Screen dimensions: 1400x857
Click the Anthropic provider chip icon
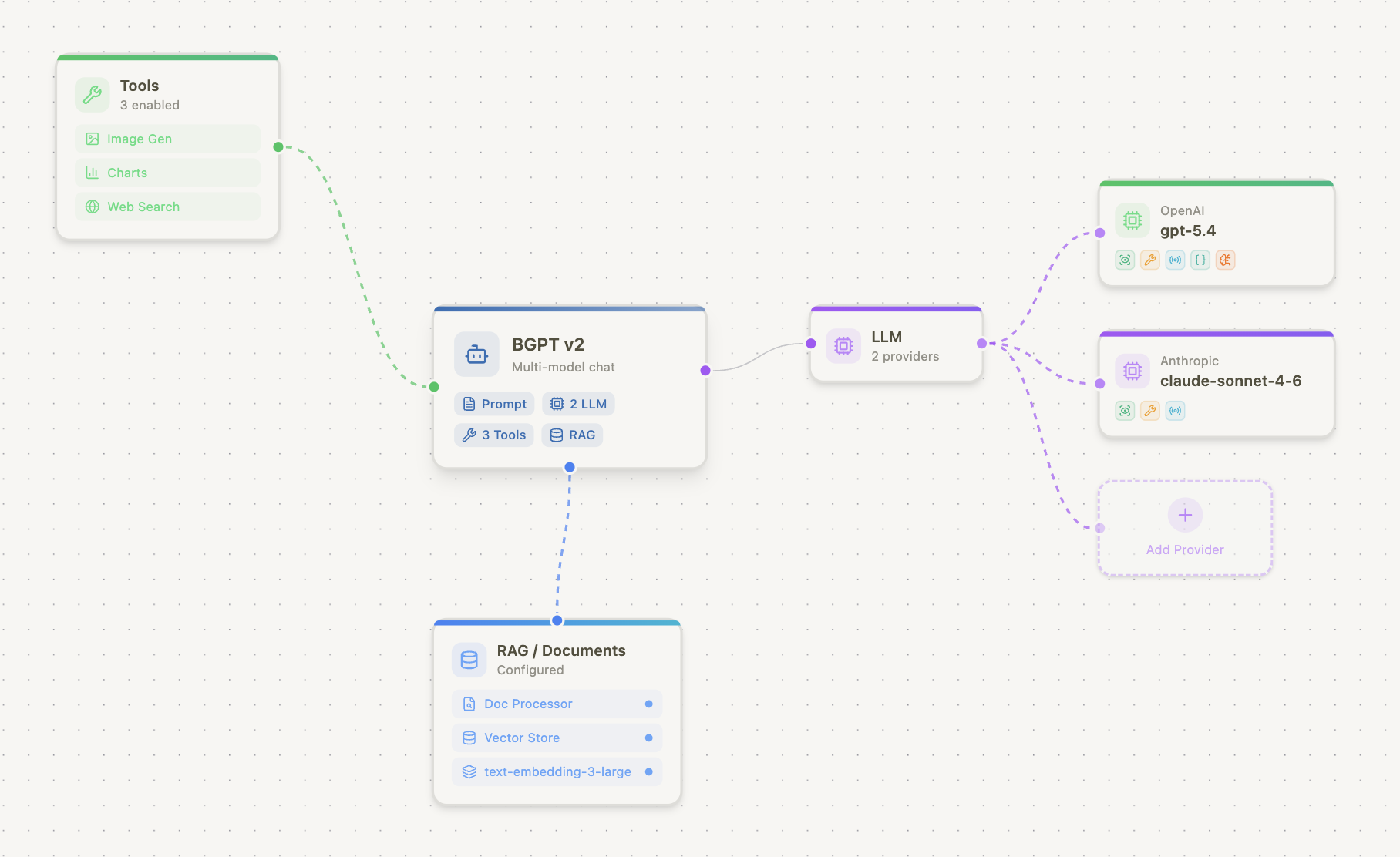(1132, 371)
